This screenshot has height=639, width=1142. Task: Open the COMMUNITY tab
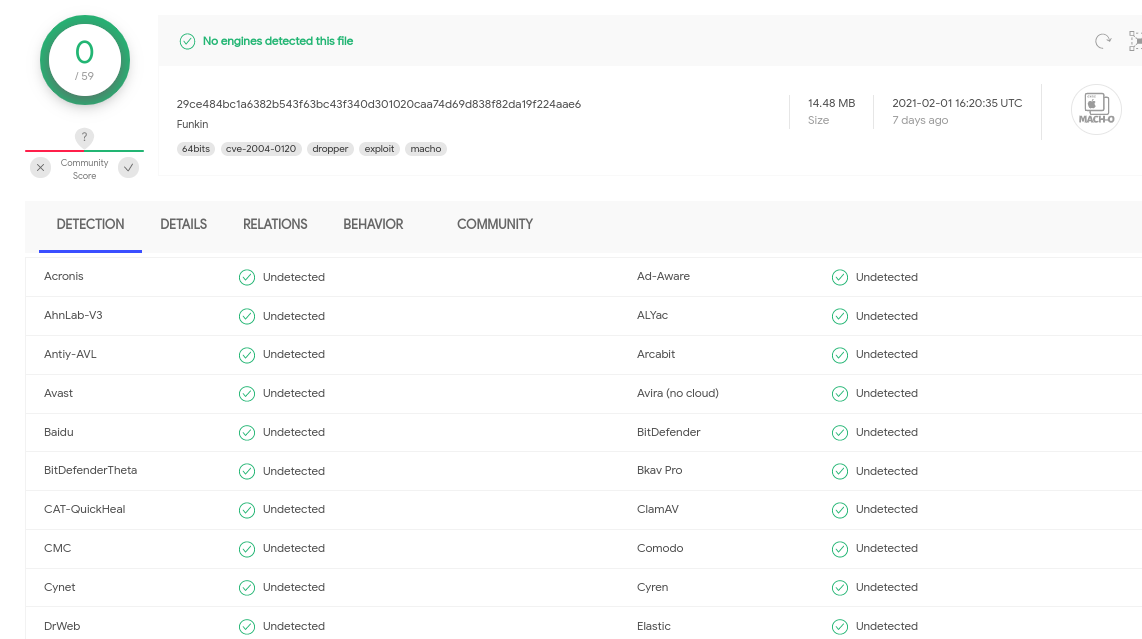coord(495,224)
